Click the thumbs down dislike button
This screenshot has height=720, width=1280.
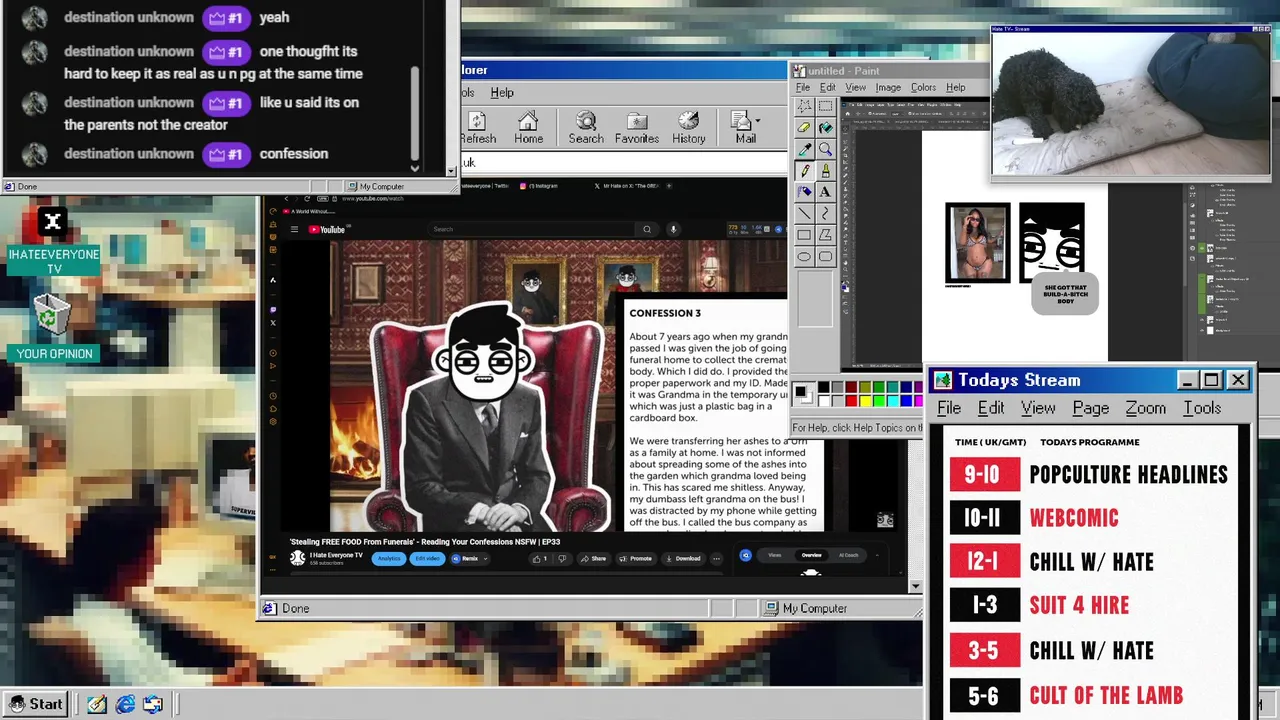click(x=562, y=559)
